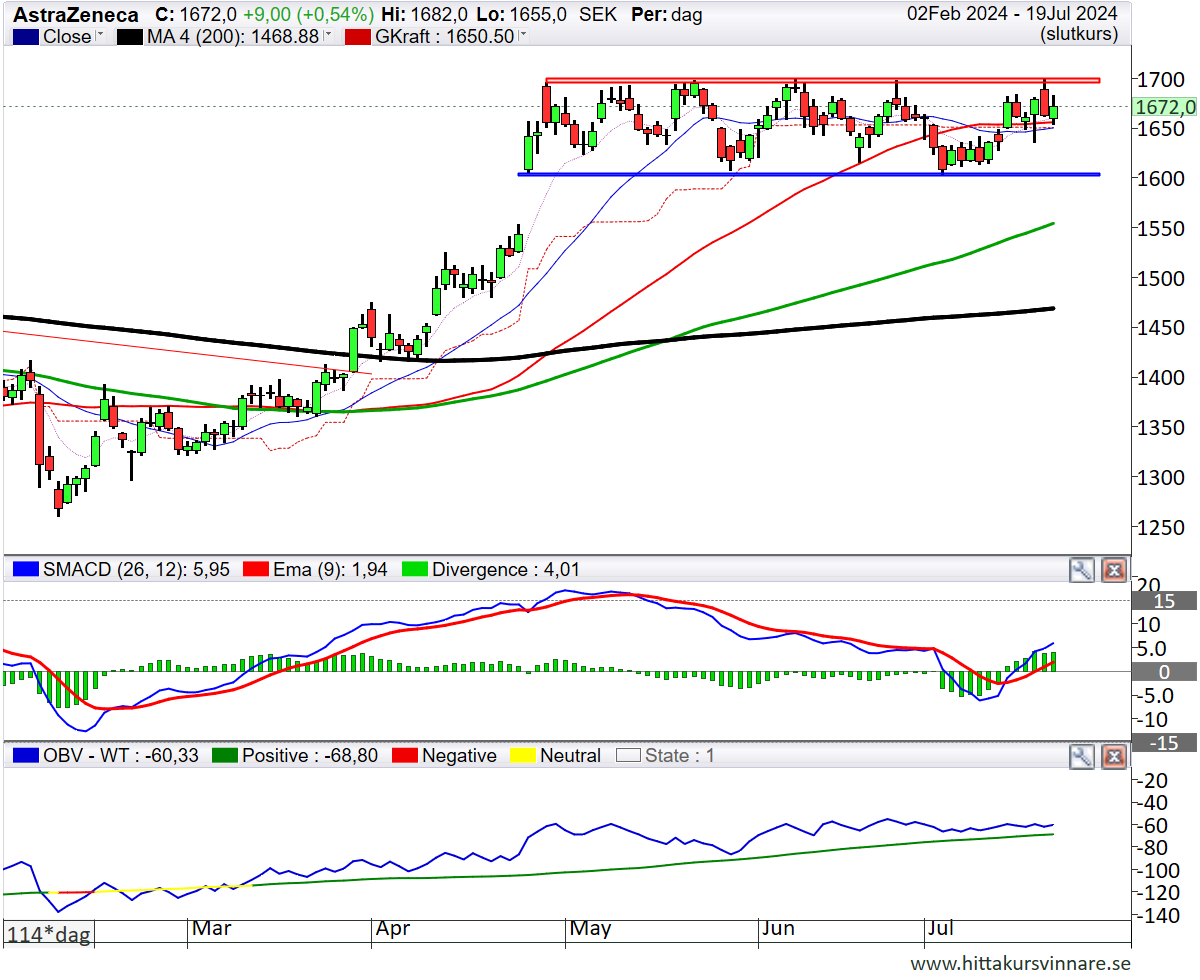Expand the Close series dropdown arrow
Viewport: 1200px width, 980px height.
point(99,36)
